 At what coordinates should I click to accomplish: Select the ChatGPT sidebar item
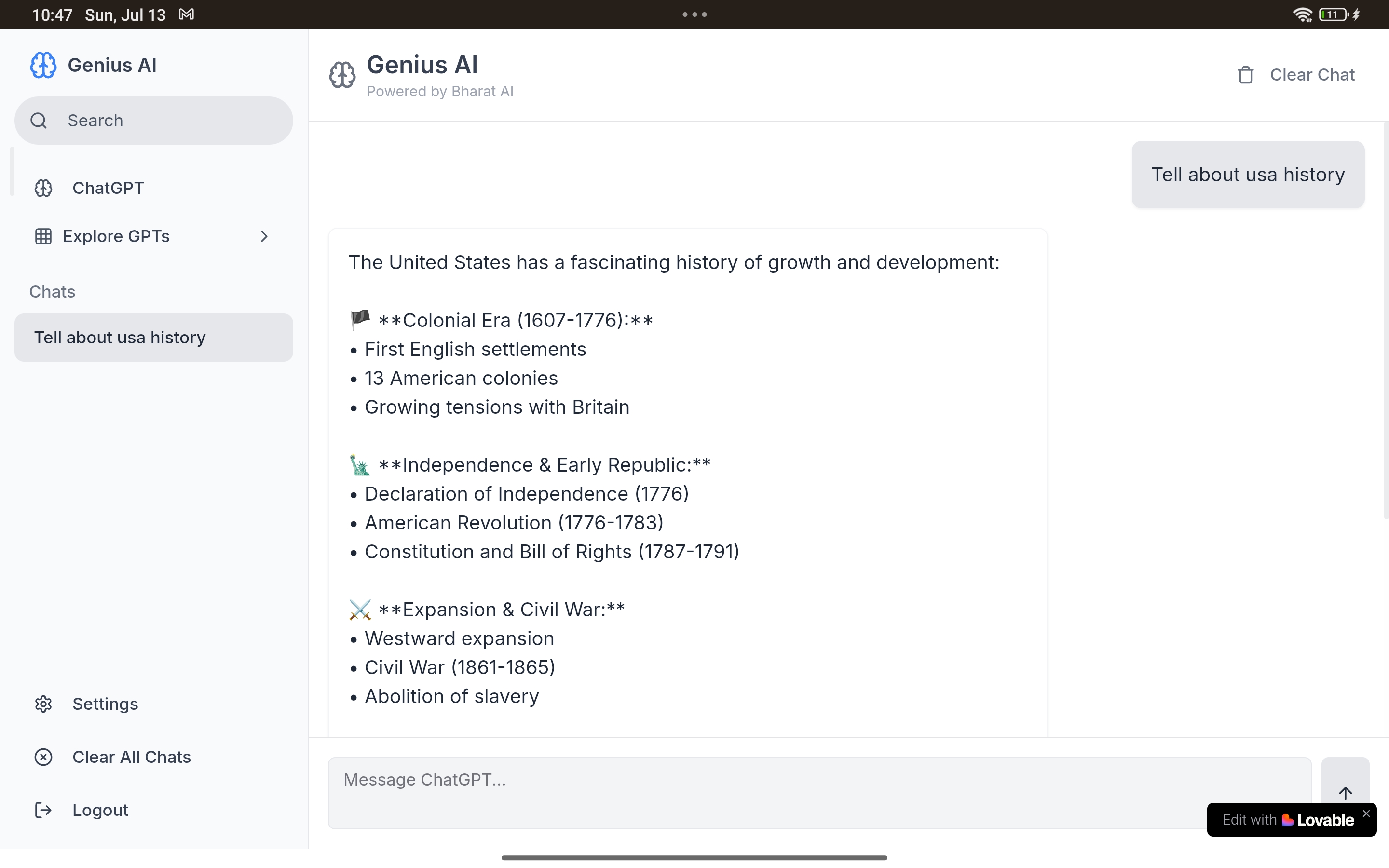[108, 188]
